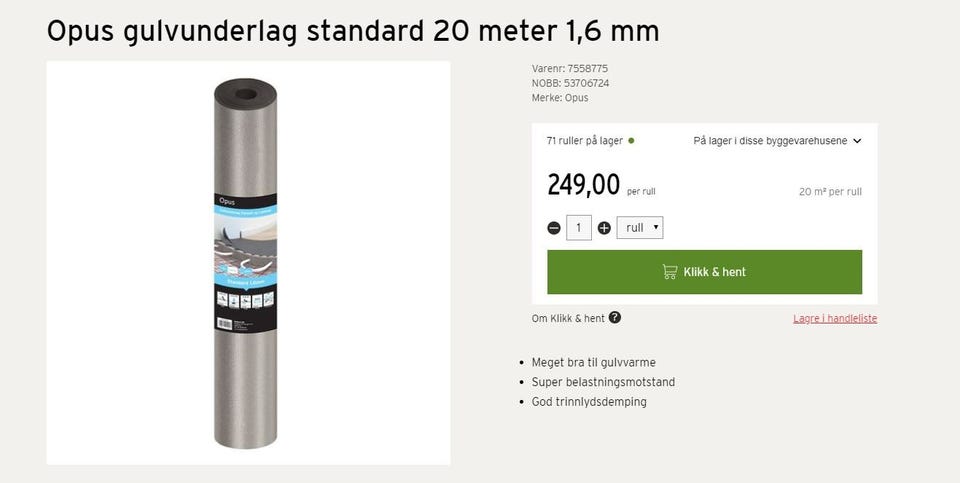Show 'På lager i disse byggevarehusene' list

pyautogui.click(x=770, y=141)
